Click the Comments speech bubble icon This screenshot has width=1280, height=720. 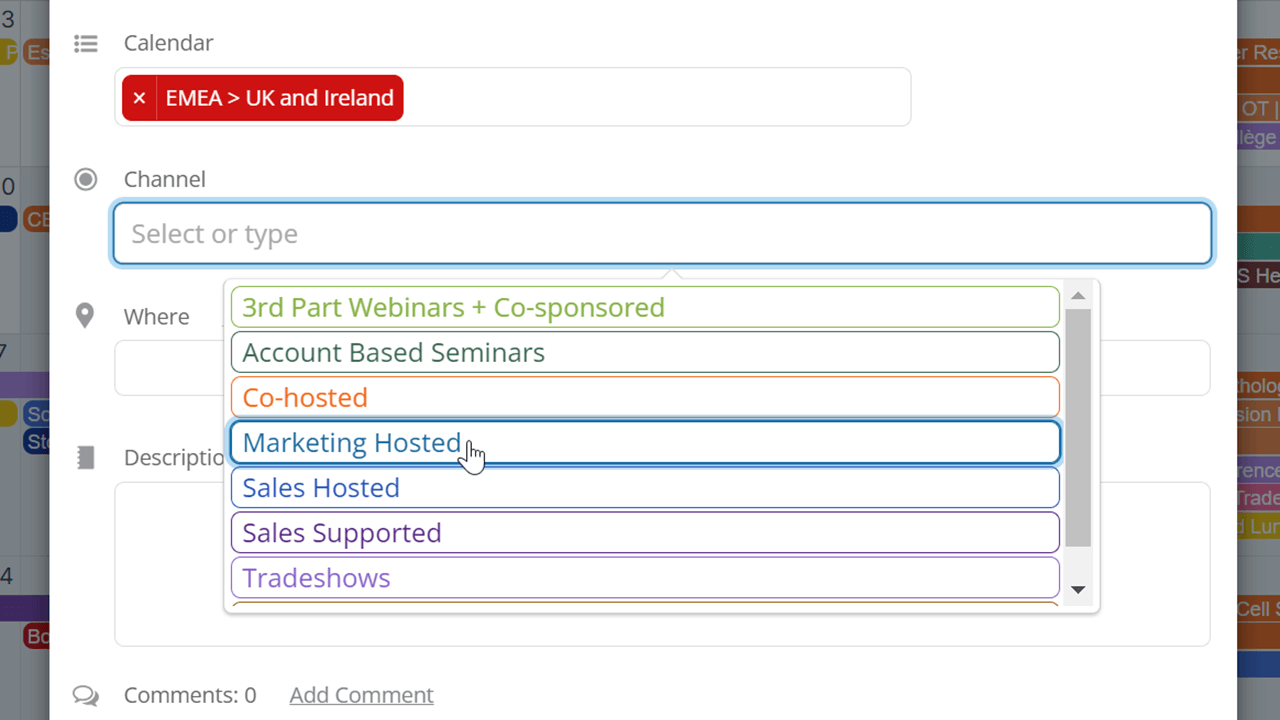point(86,695)
